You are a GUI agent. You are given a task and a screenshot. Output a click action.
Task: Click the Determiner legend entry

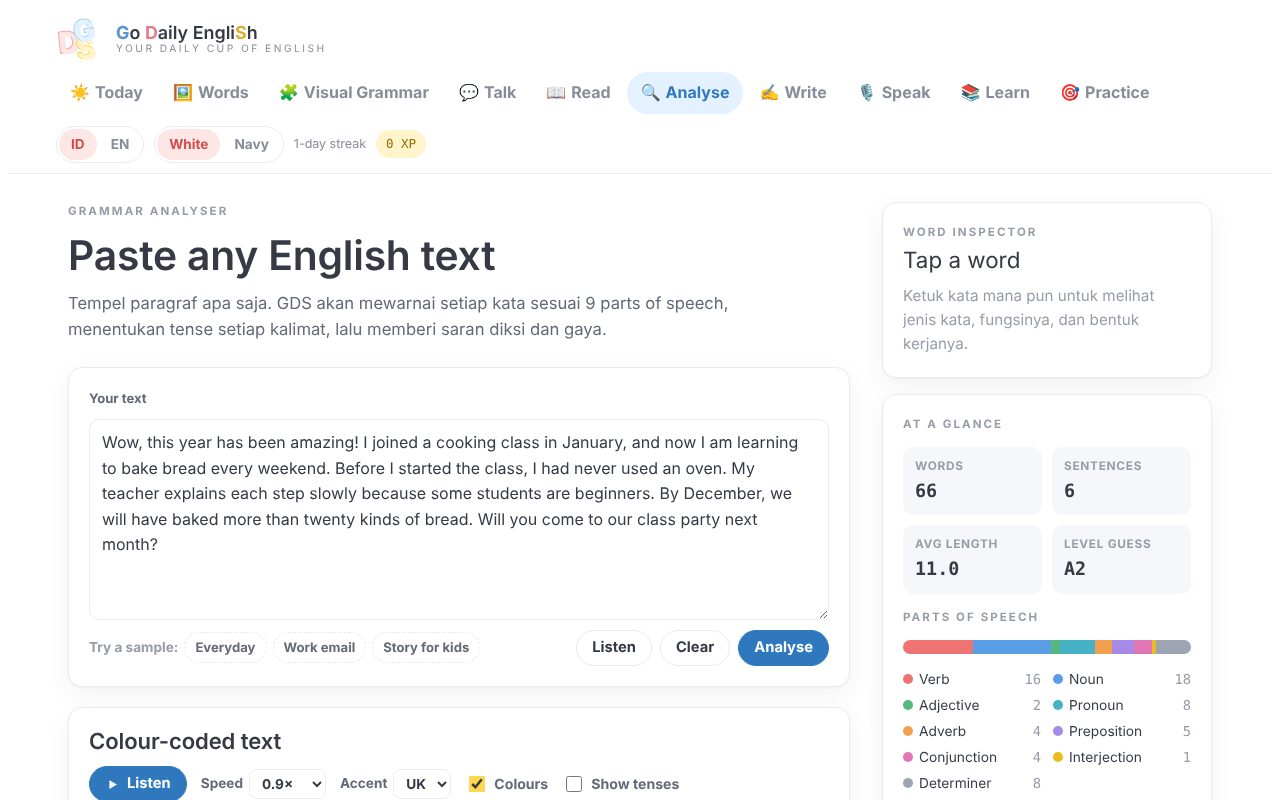tap(972, 783)
